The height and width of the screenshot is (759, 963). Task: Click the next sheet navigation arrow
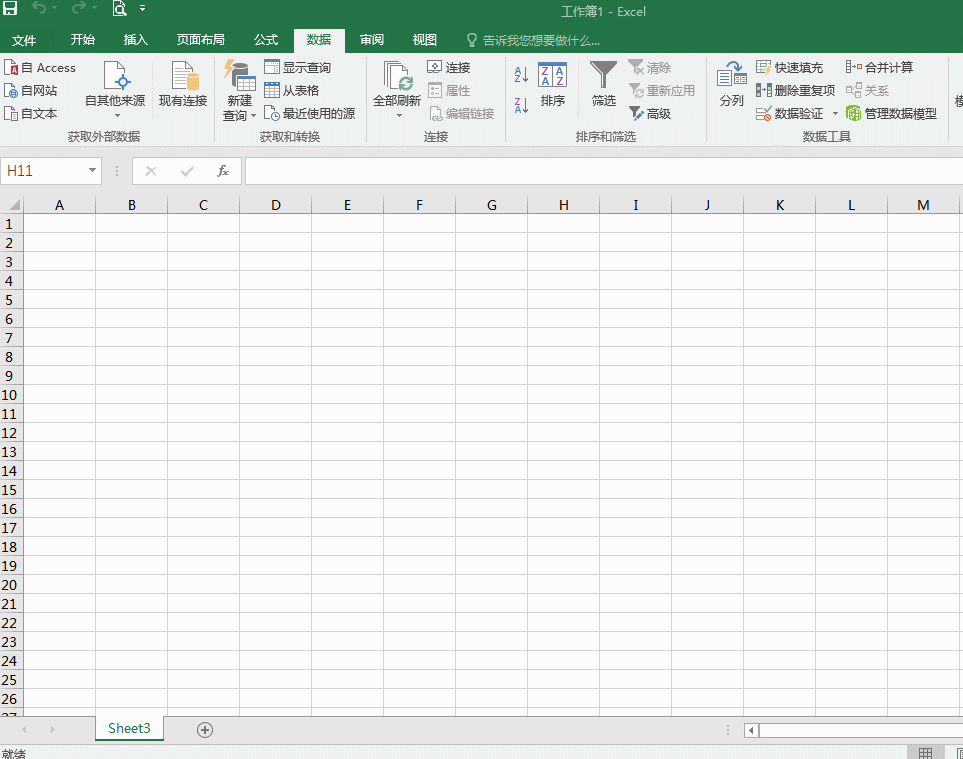click(x=52, y=730)
